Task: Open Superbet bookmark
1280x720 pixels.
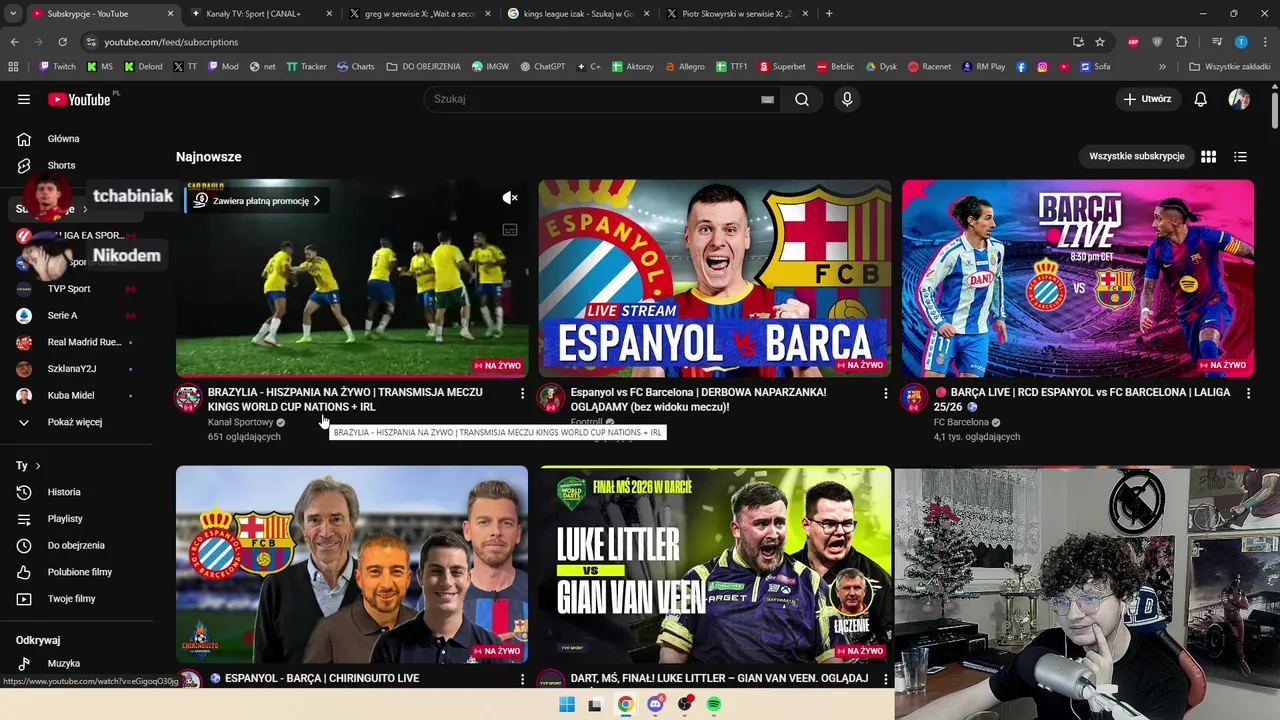Action: pyautogui.click(x=782, y=67)
